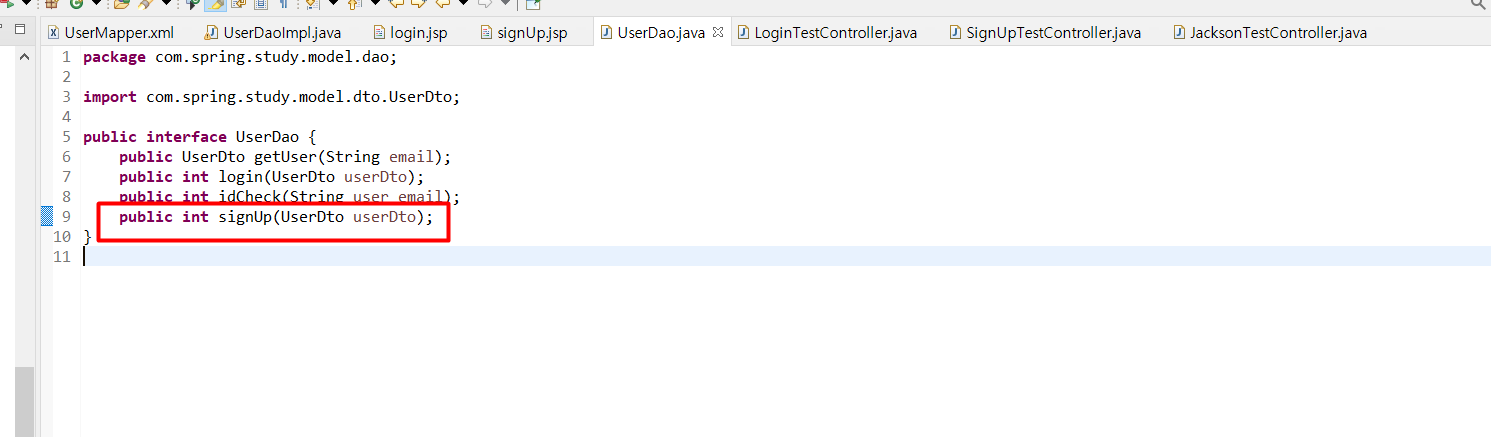
Task: Click the getUser(String email) method line
Action: pyautogui.click(x=285, y=157)
